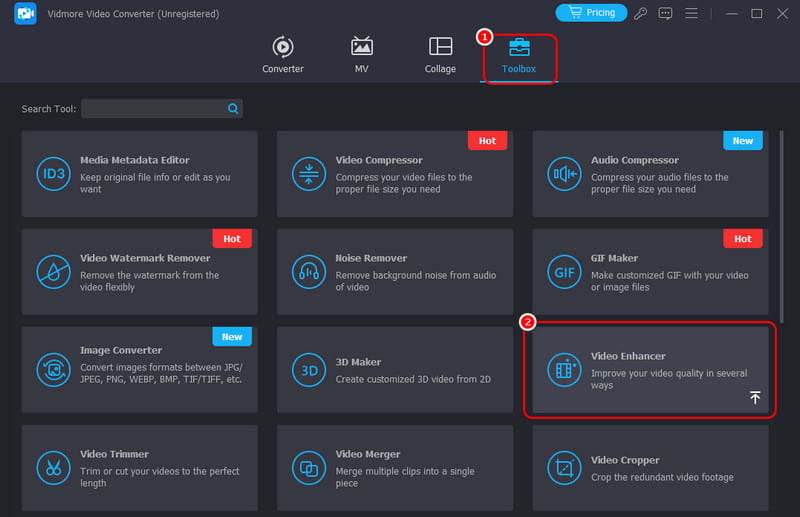Viewport: 800px width, 517px height.
Task: Open the Media Metadata Editor ID3 icon
Action: [x=52, y=174]
